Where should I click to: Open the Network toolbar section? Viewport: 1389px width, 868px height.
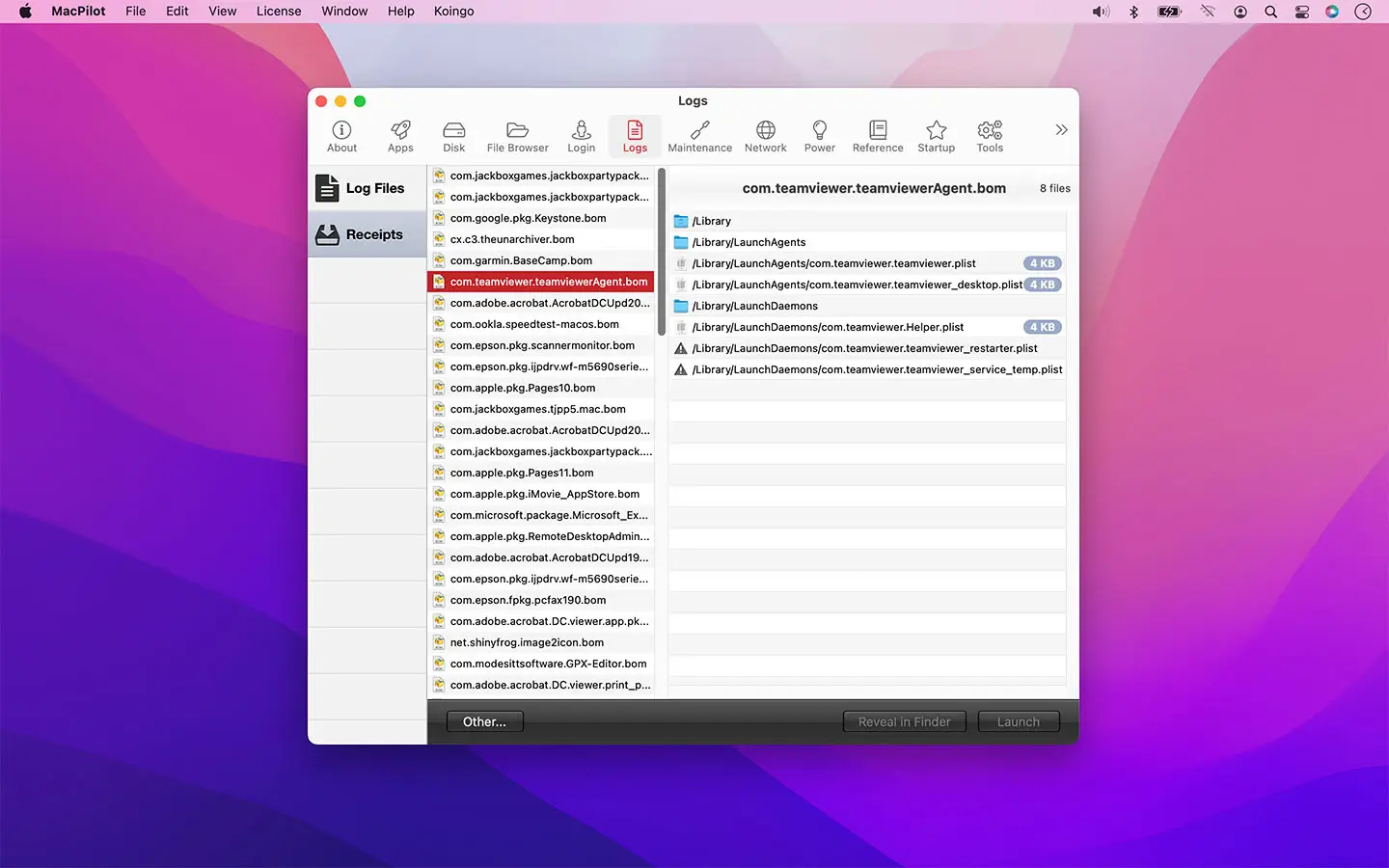[765, 136]
